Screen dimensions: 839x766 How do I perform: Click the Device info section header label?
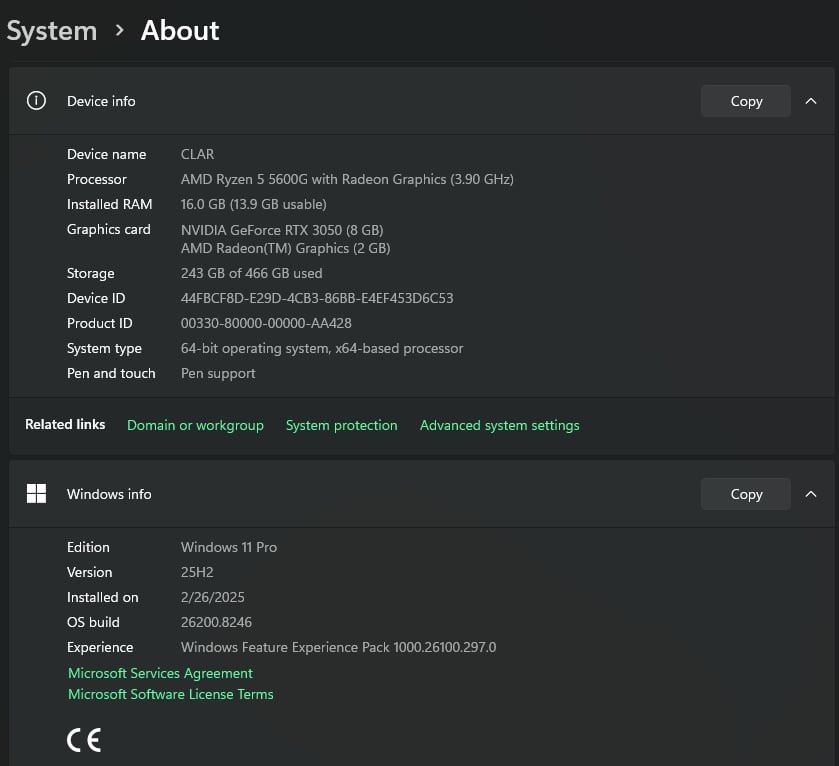click(101, 101)
